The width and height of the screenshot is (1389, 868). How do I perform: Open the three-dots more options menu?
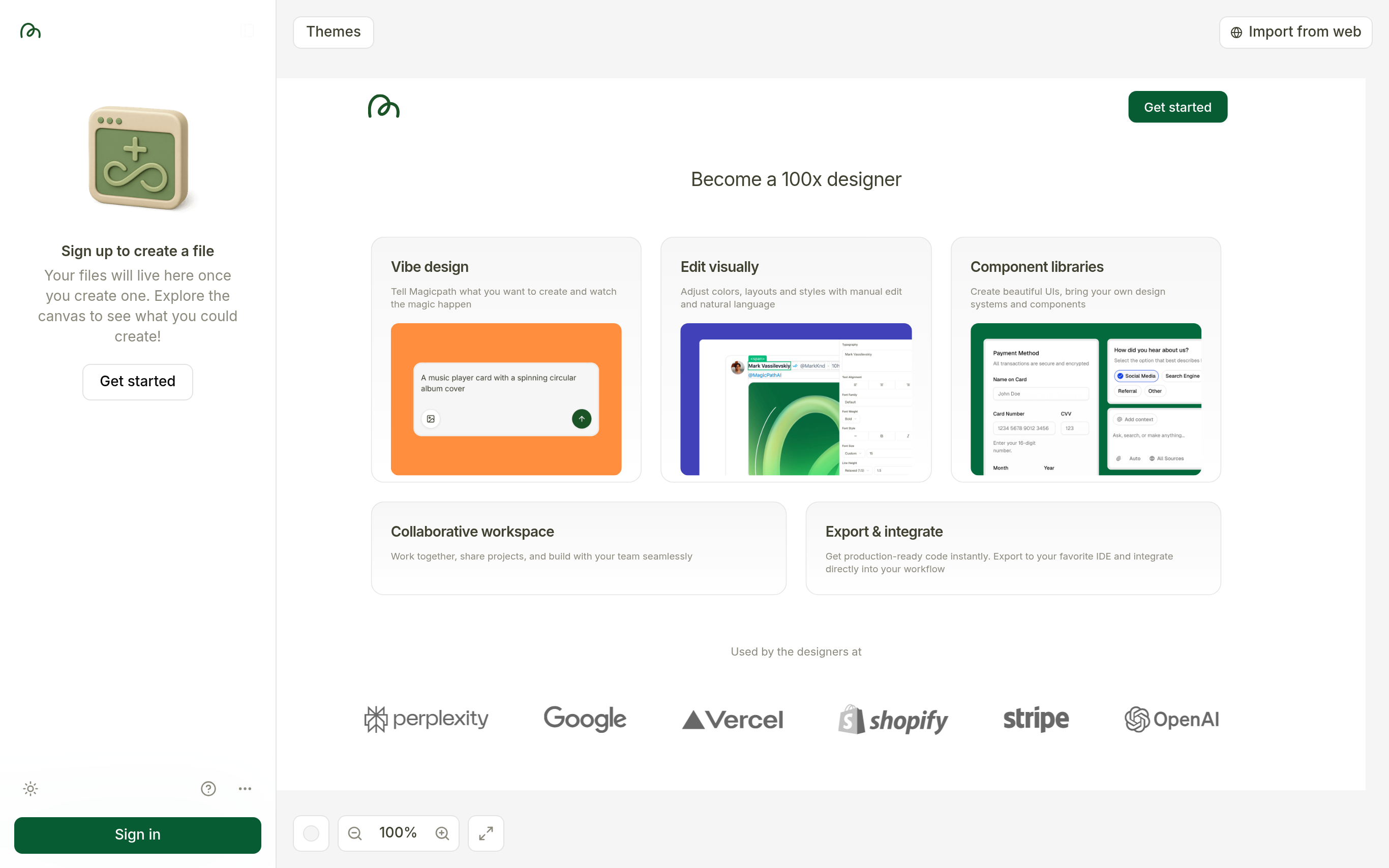point(245,788)
